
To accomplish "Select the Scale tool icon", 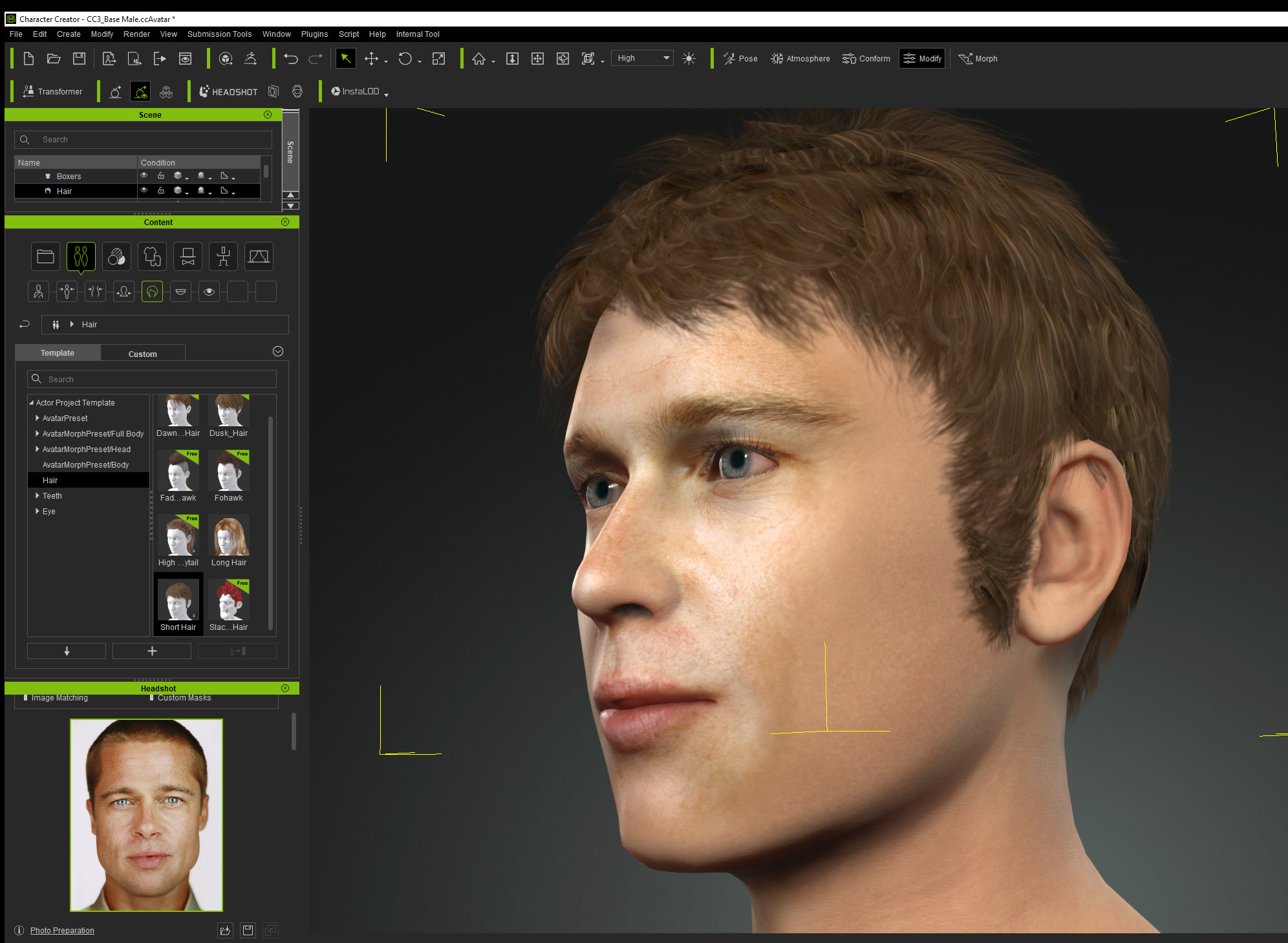I will [438, 59].
